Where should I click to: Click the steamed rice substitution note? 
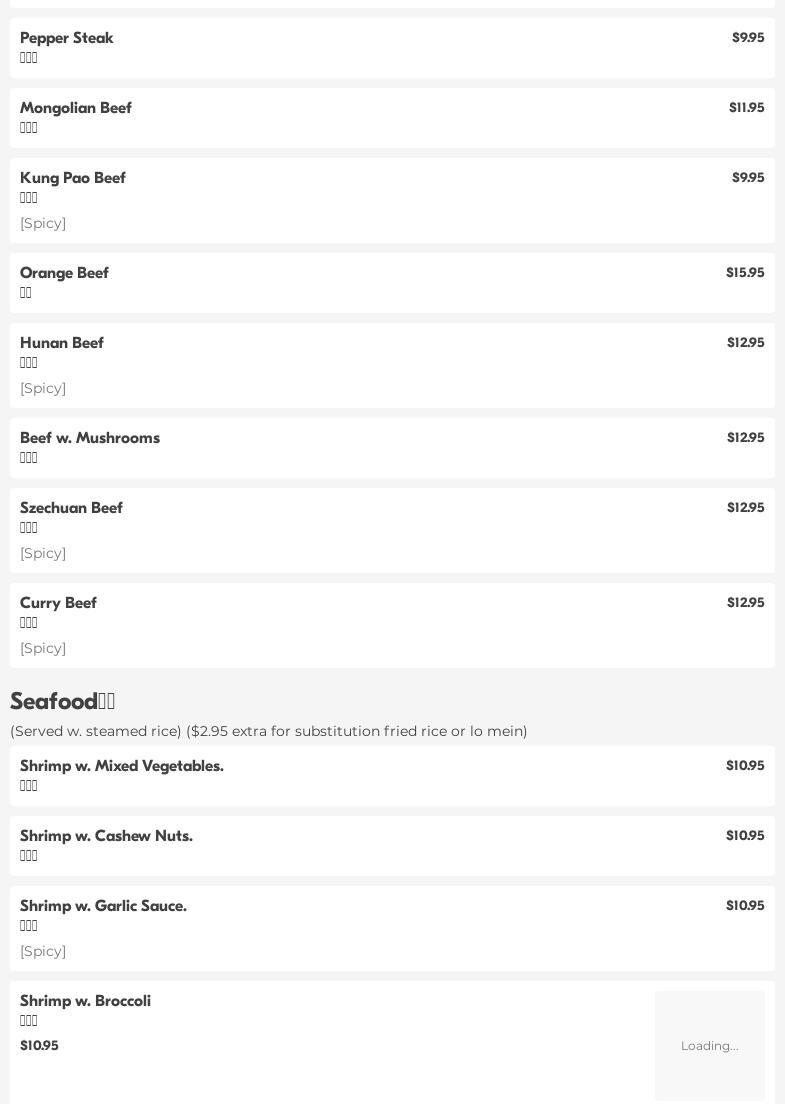[x=268, y=731]
